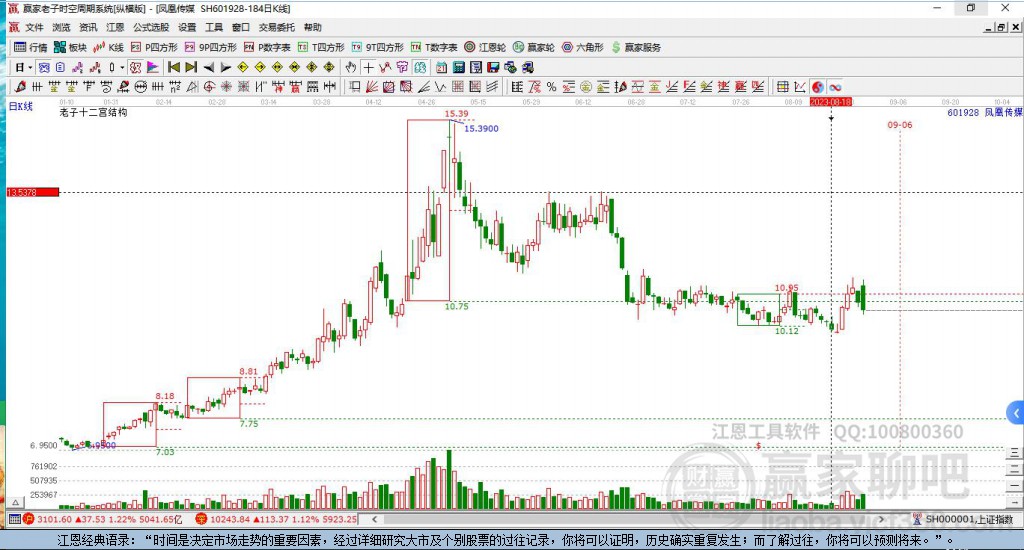Select the Gann fan lines tool
Viewport: 1024px width, 550px height.
click(372, 87)
